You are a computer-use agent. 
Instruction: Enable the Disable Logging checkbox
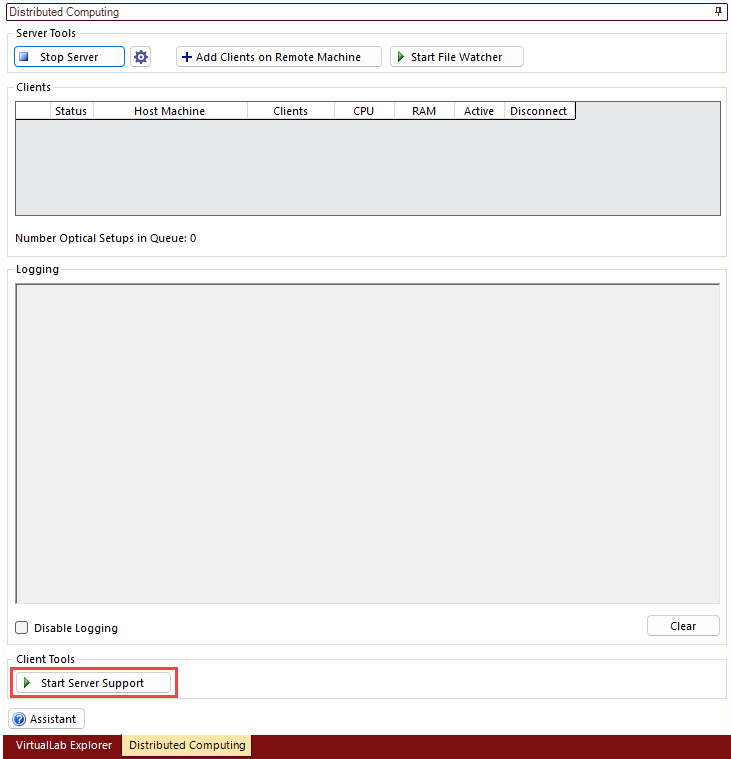coord(22,628)
